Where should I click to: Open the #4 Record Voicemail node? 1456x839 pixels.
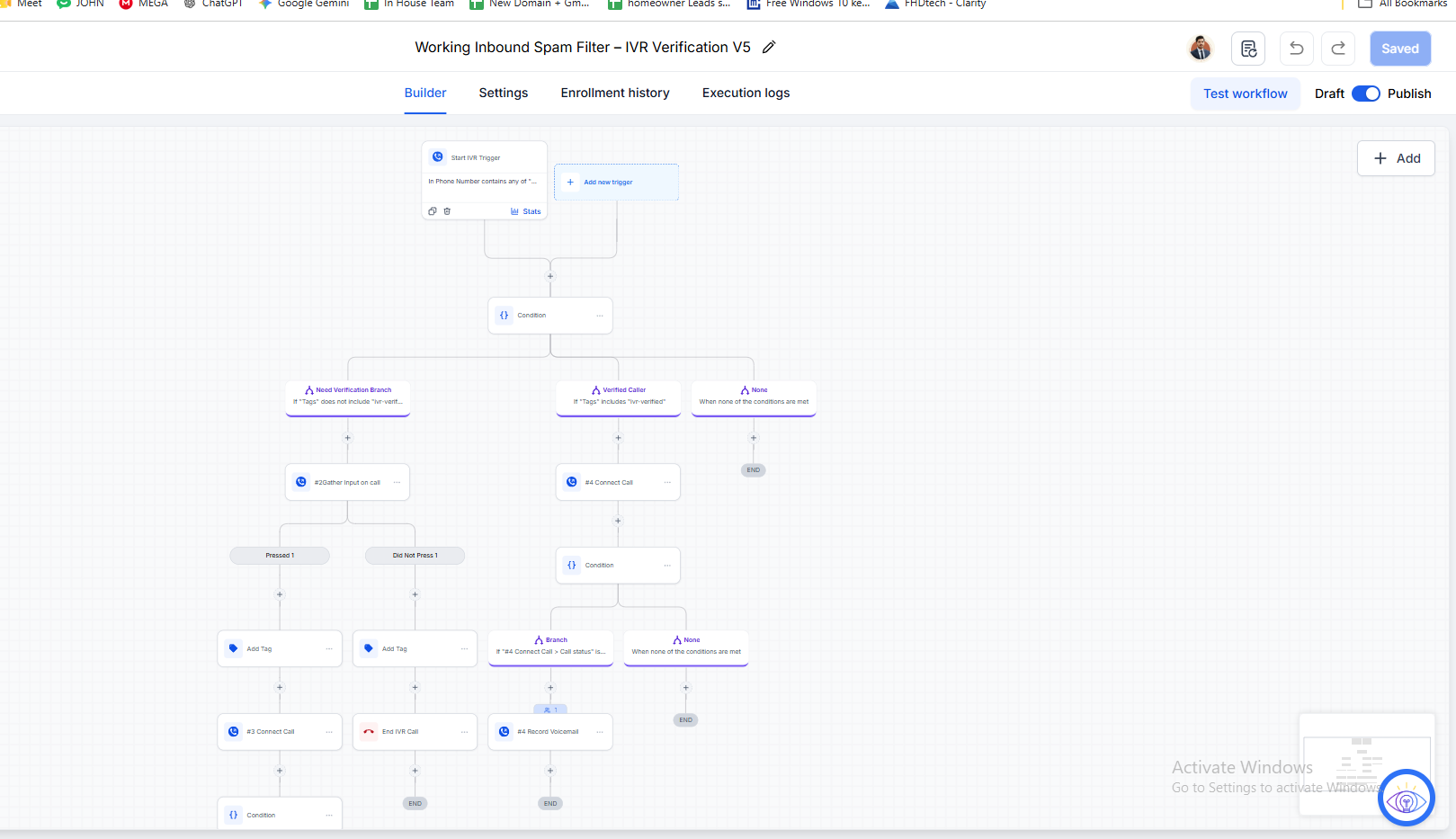pyautogui.click(x=550, y=732)
